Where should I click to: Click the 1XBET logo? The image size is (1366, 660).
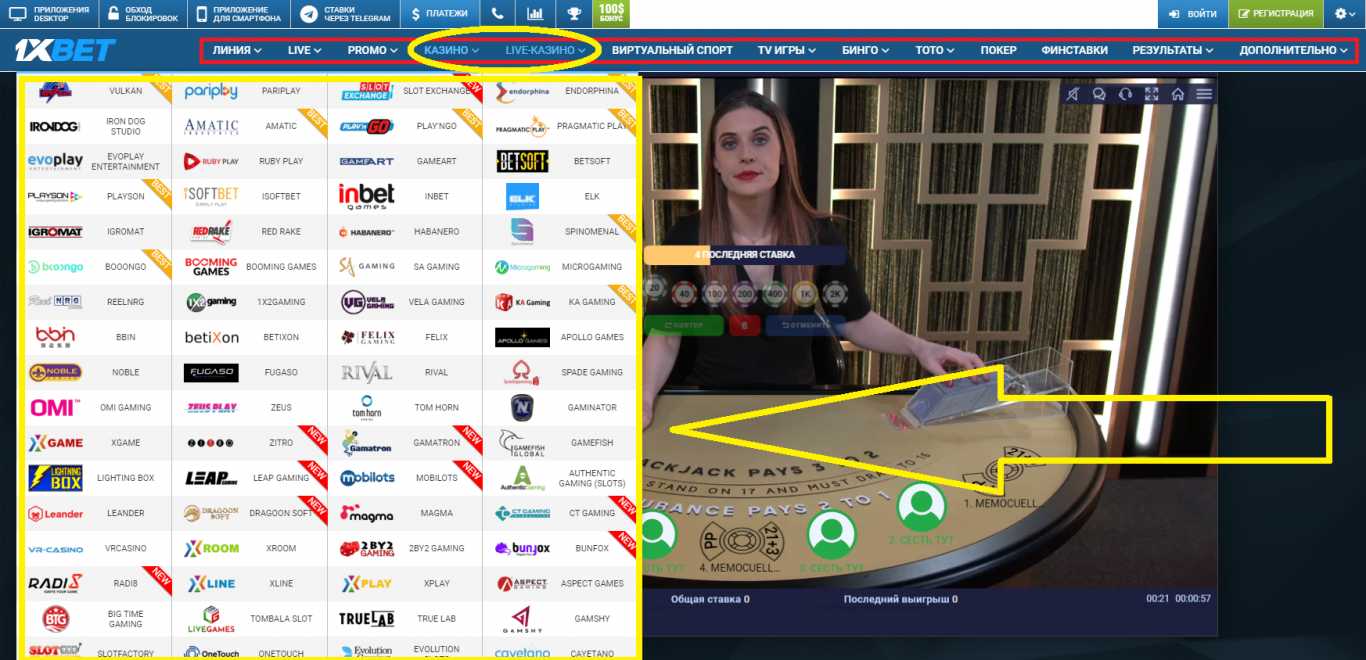(x=65, y=50)
